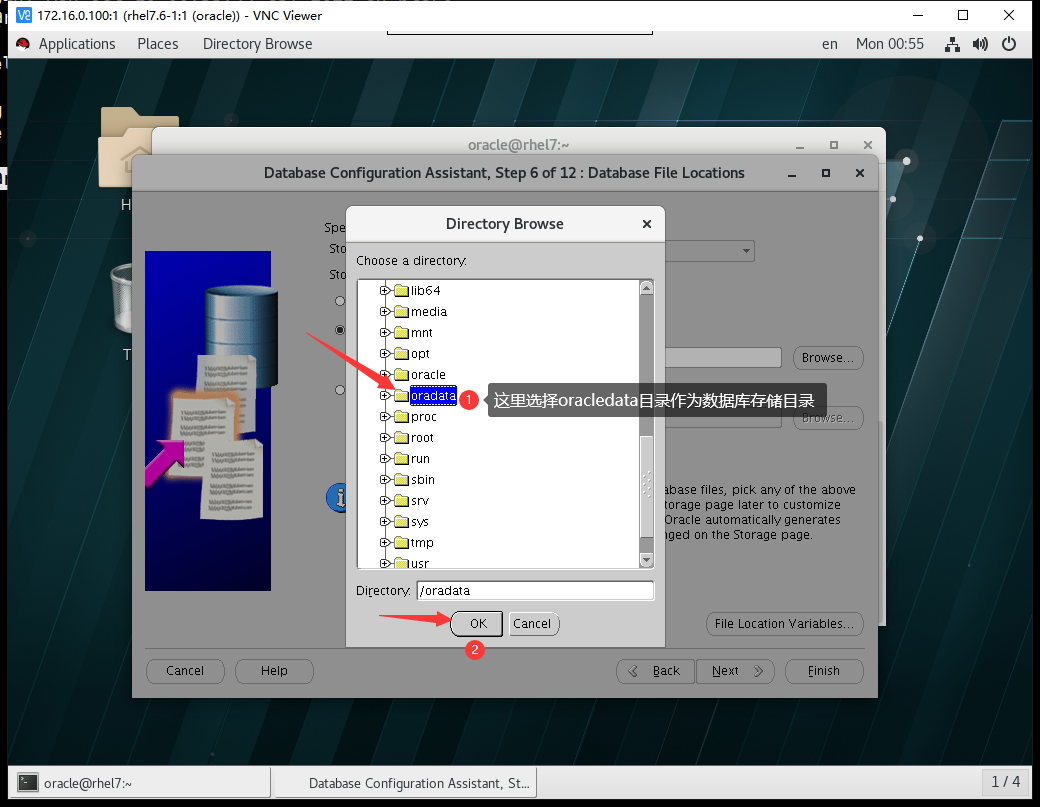The width and height of the screenshot is (1040, 807).
Task: Open the clock showing Mon 00:55
Action: (889, 44)
